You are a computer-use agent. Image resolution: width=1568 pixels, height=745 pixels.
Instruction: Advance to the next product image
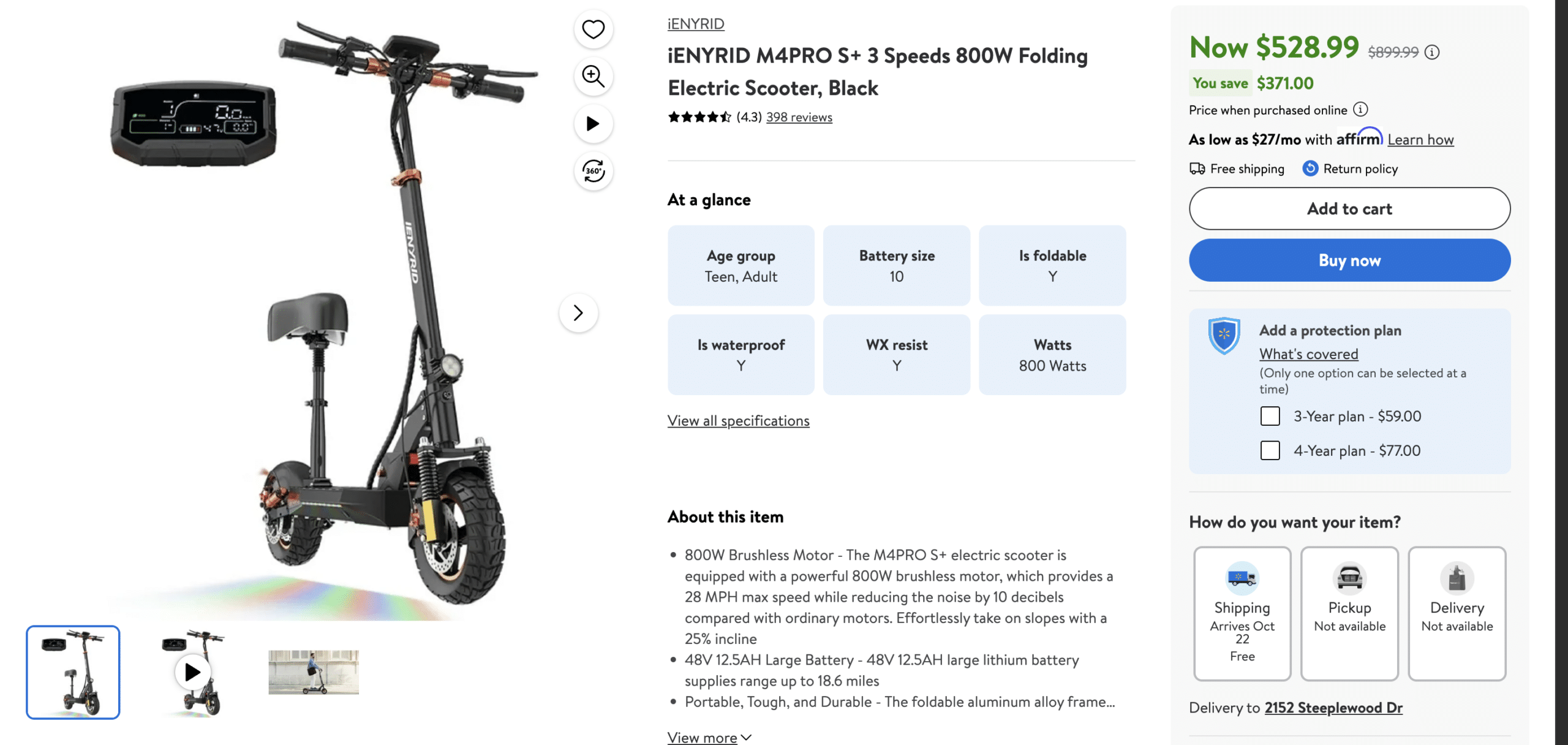tap(578, 313)
